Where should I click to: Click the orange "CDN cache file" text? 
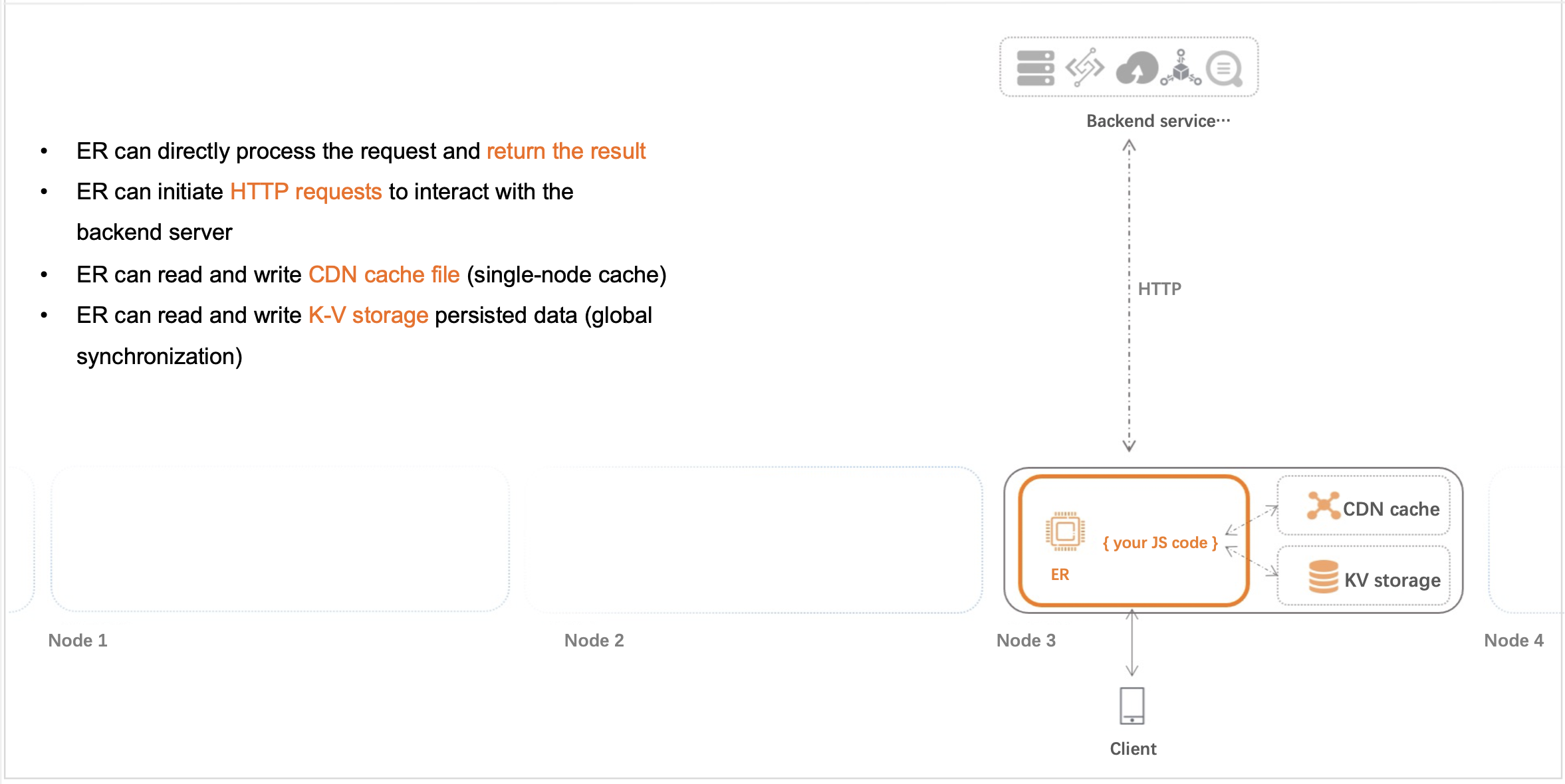pyautogui.click(x=384, y=275)
